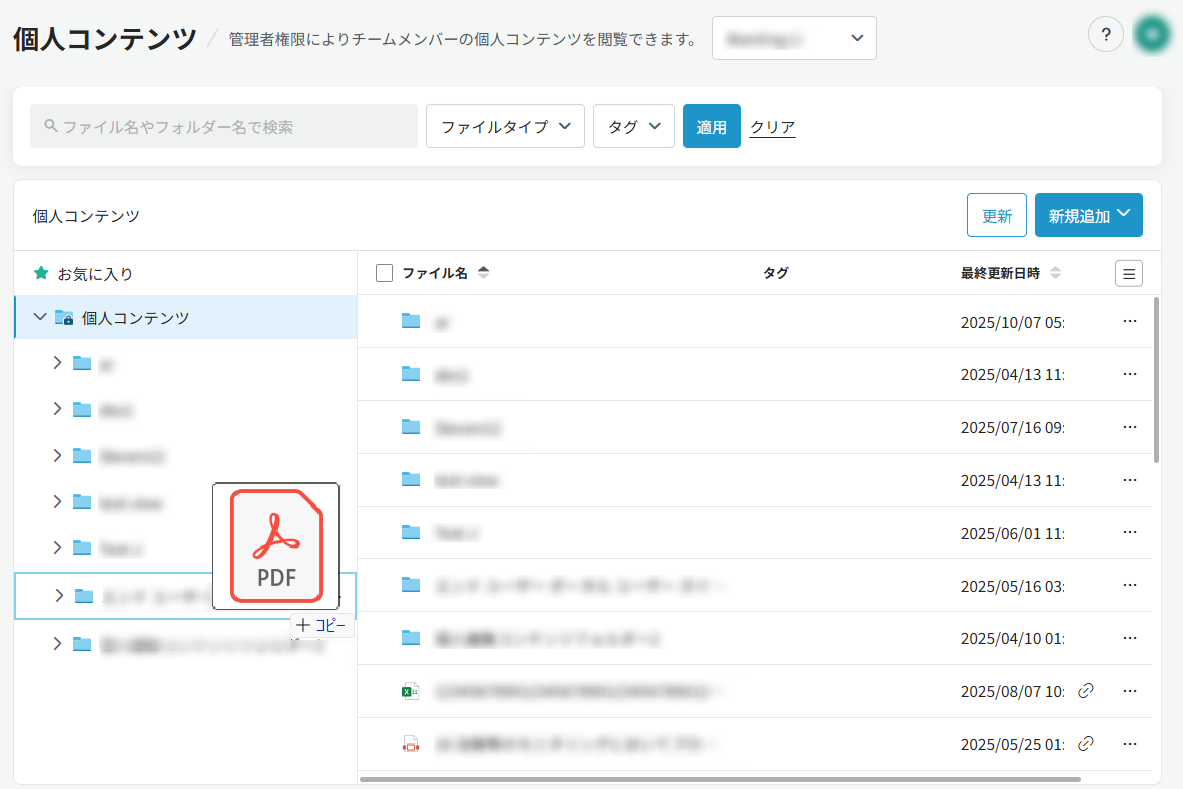The height and width of the screenshot is (789, 1183).
Task: Open the help question mark icon
Action: (1105, 35)
